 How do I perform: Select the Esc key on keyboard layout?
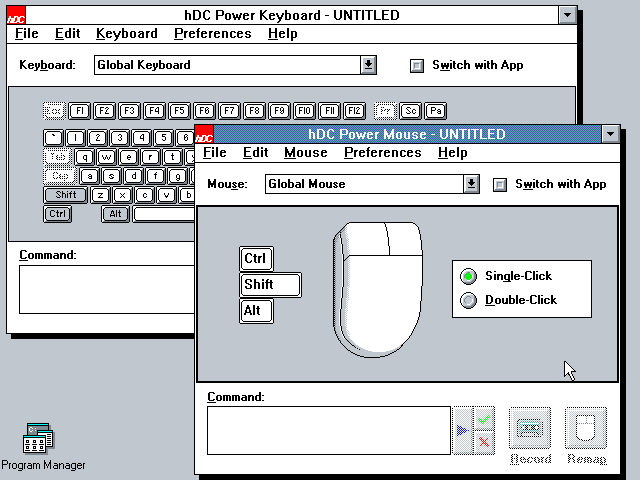54,111
